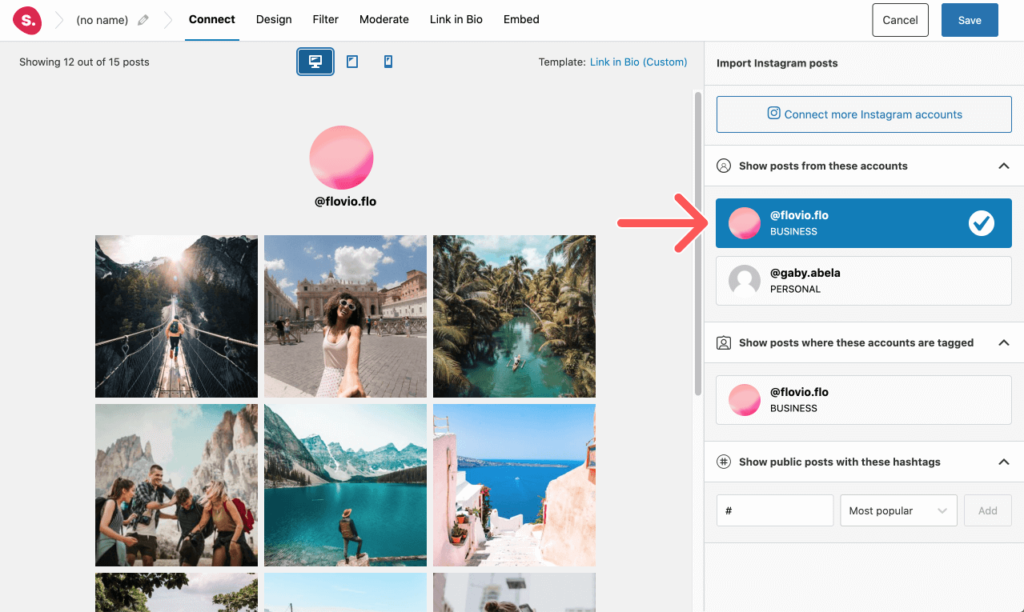The width and height of the screenshot is (1024, 612).
Task: Open the 'Most popular' hashtag sort dropdown
Action: point(899,510)
